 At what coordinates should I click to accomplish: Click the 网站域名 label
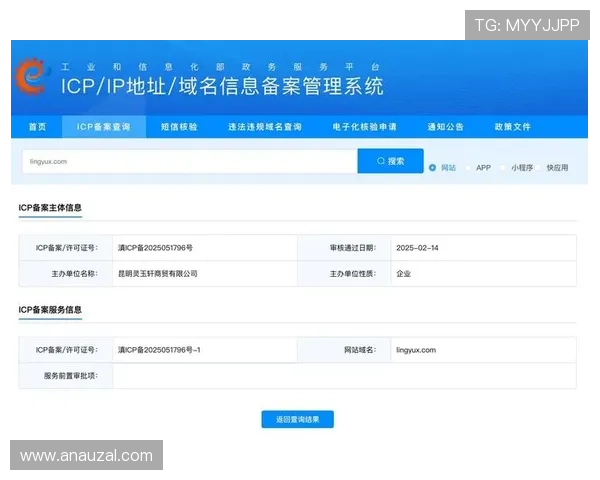point(360,350)
